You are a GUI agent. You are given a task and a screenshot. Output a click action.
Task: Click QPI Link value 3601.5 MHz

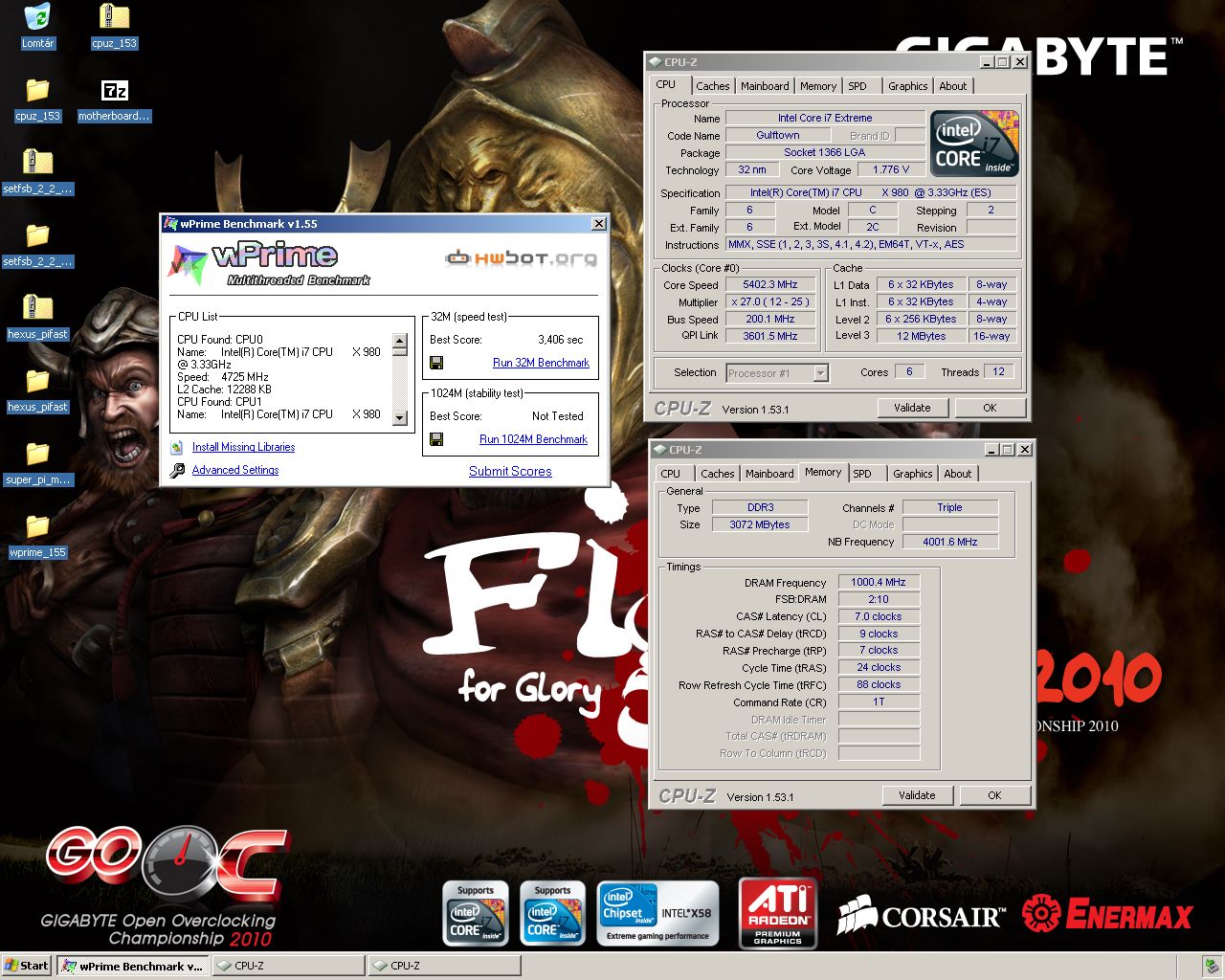pyautogui.click(x=770, y=336)
